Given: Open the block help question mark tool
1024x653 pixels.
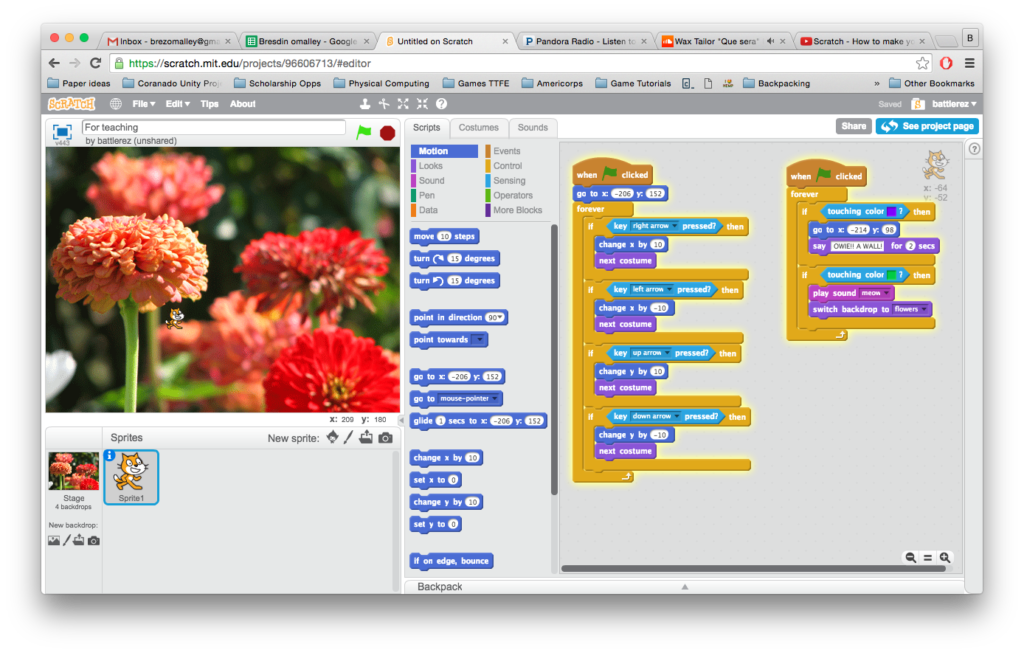Looking at the screenshot, I should click(x=441, y=104).
